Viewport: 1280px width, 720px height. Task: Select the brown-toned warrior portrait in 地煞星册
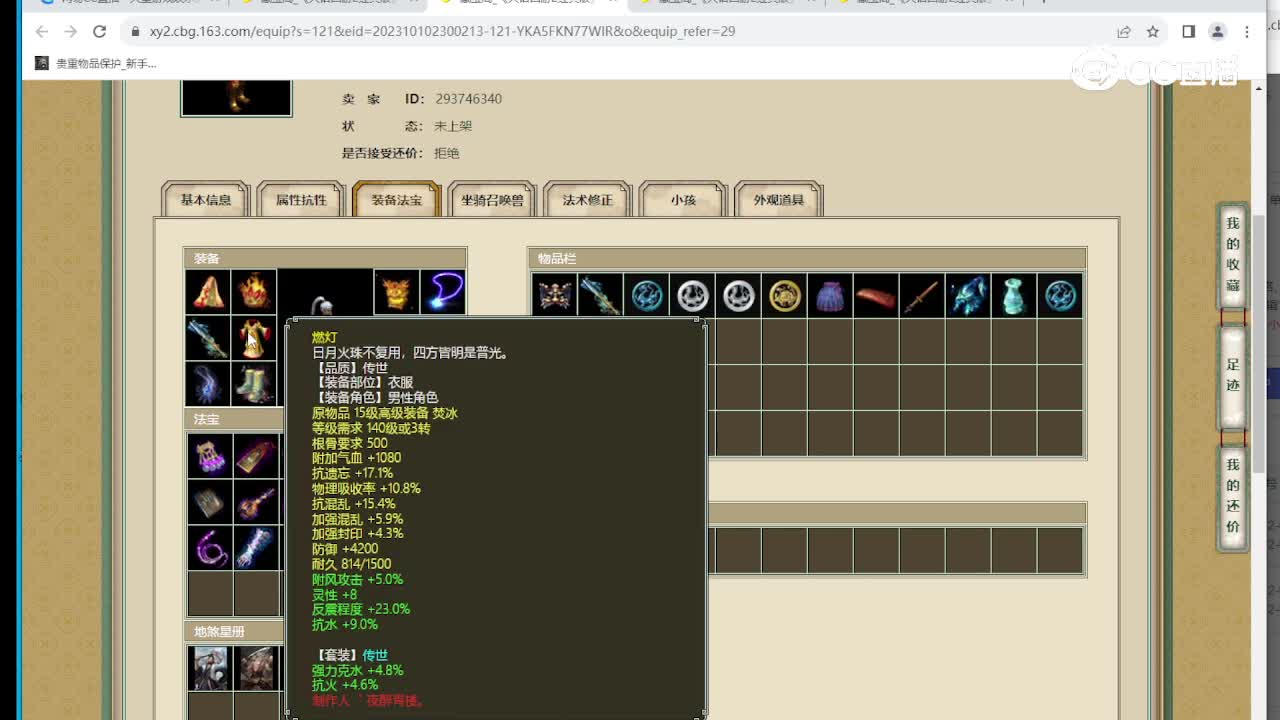coord(257,668)
